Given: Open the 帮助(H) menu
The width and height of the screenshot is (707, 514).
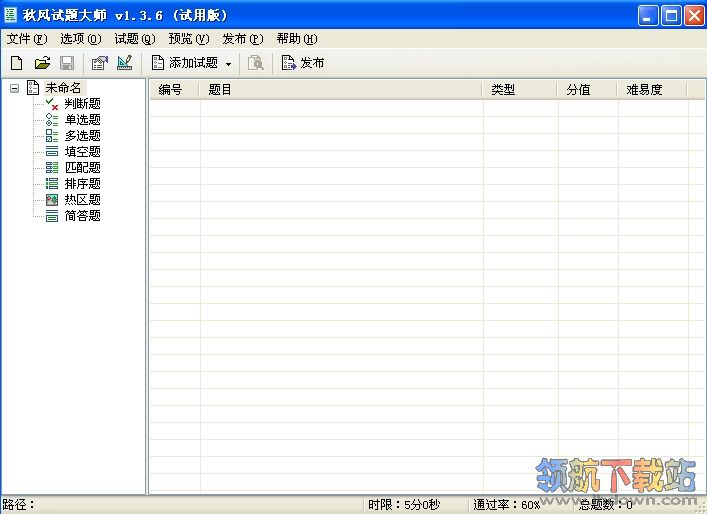Looking at the screenshot, I should pyautogui.click(x=297, y=39).
